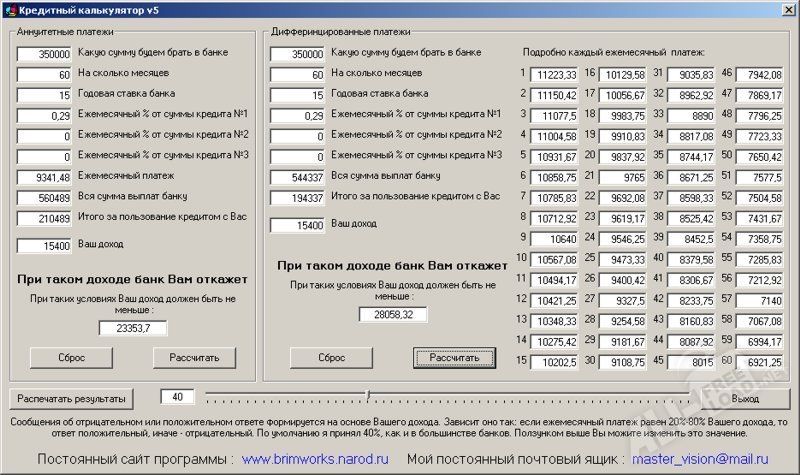The height and width of the screenshot is (475, 800).
Task: Select the percentage field showing 40
Action: coord(177,398)
